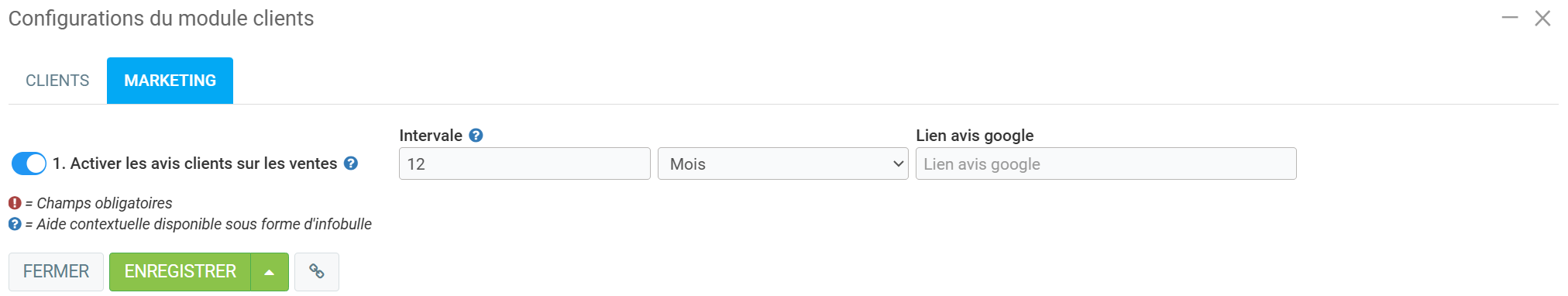This screenshot has width=1568, height=296.
Task: Disable the Activer les avis clients toggle
Action: click(29, 163)
